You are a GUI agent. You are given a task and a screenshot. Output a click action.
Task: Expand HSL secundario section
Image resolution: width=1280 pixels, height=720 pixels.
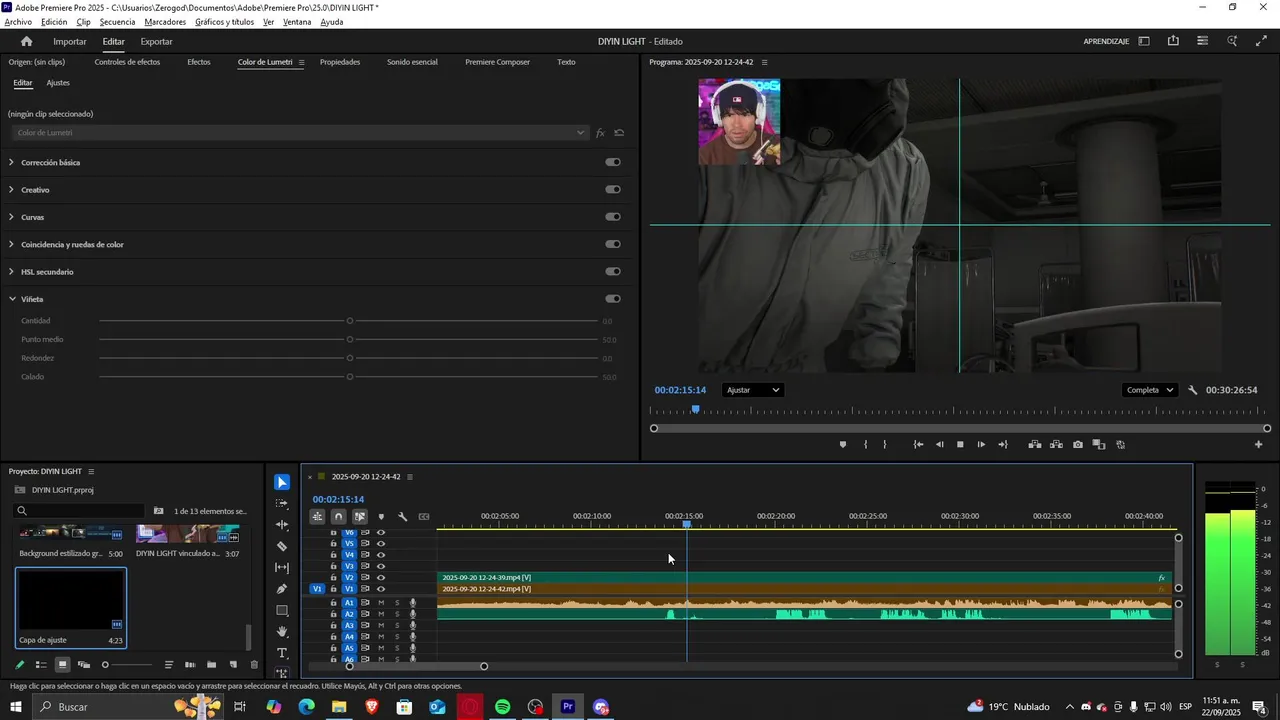point(12,271)
